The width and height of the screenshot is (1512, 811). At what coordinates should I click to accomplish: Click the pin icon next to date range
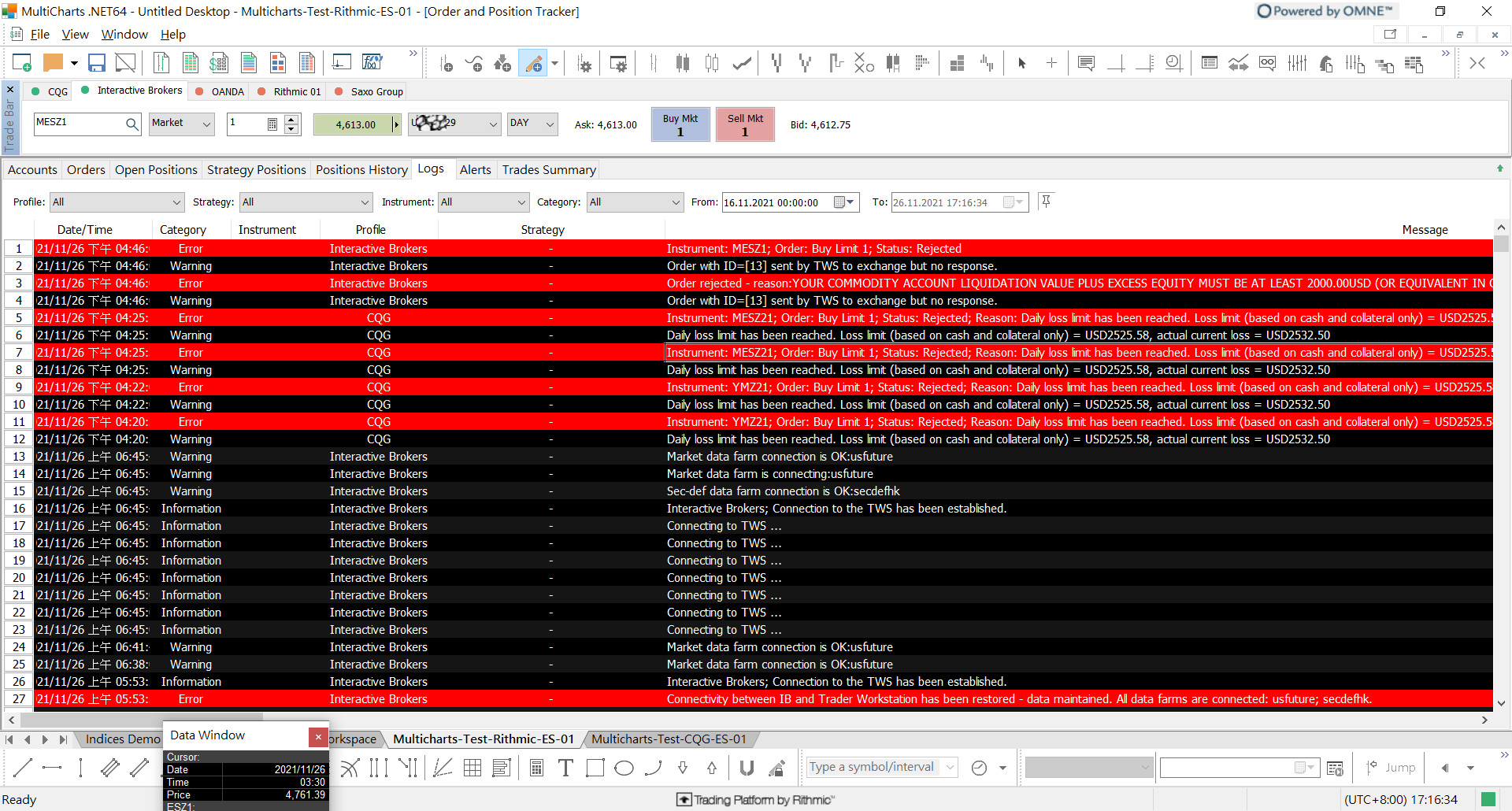click(1046, 202)
